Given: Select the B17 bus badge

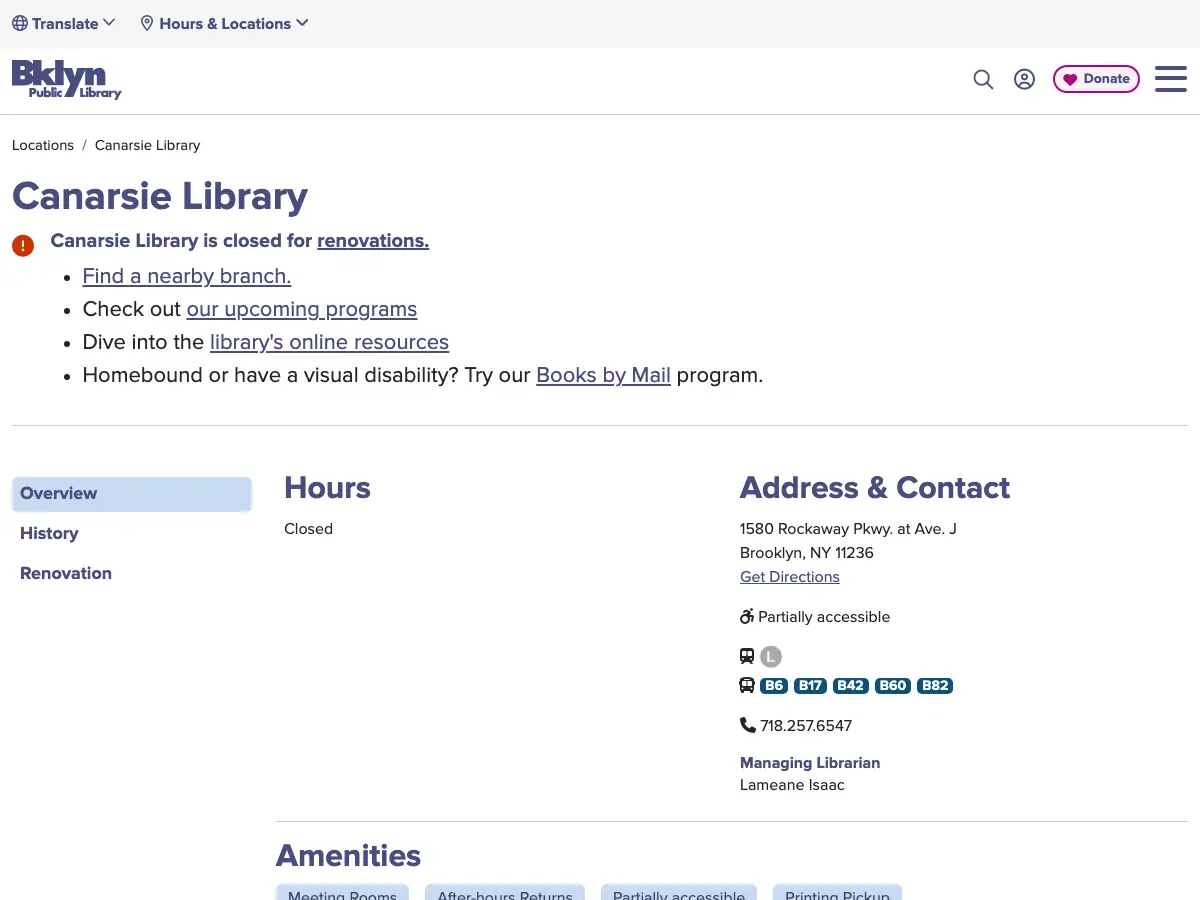Looking at the screenshot, I should click(x=811, y=686).
